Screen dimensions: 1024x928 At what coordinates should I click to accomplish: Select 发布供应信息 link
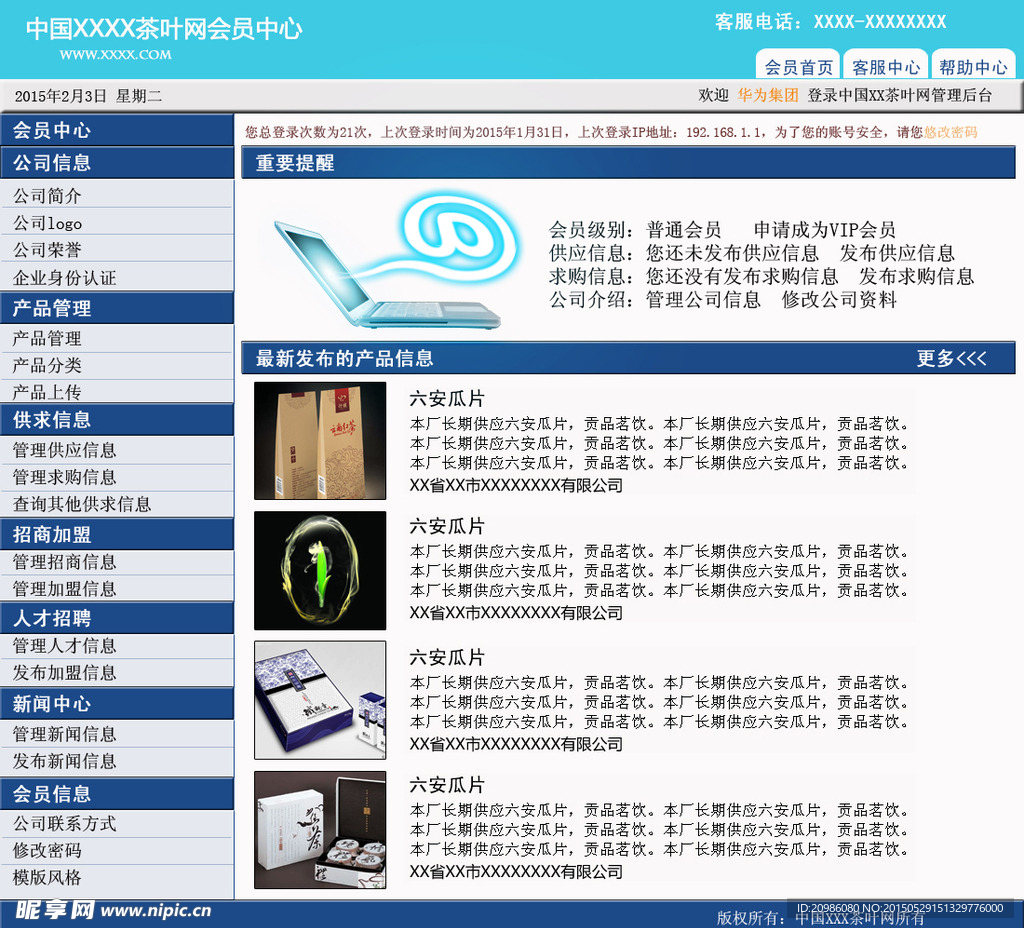[x=896, y=253]
